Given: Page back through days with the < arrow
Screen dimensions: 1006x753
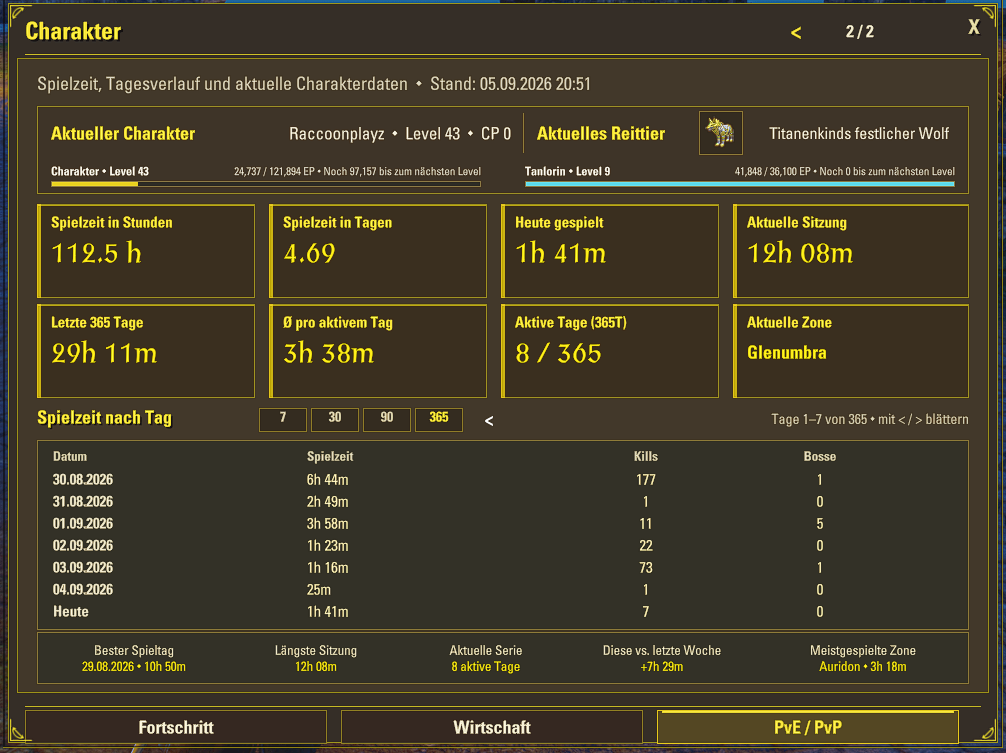Looking at the screenshot, I should 489,421.
